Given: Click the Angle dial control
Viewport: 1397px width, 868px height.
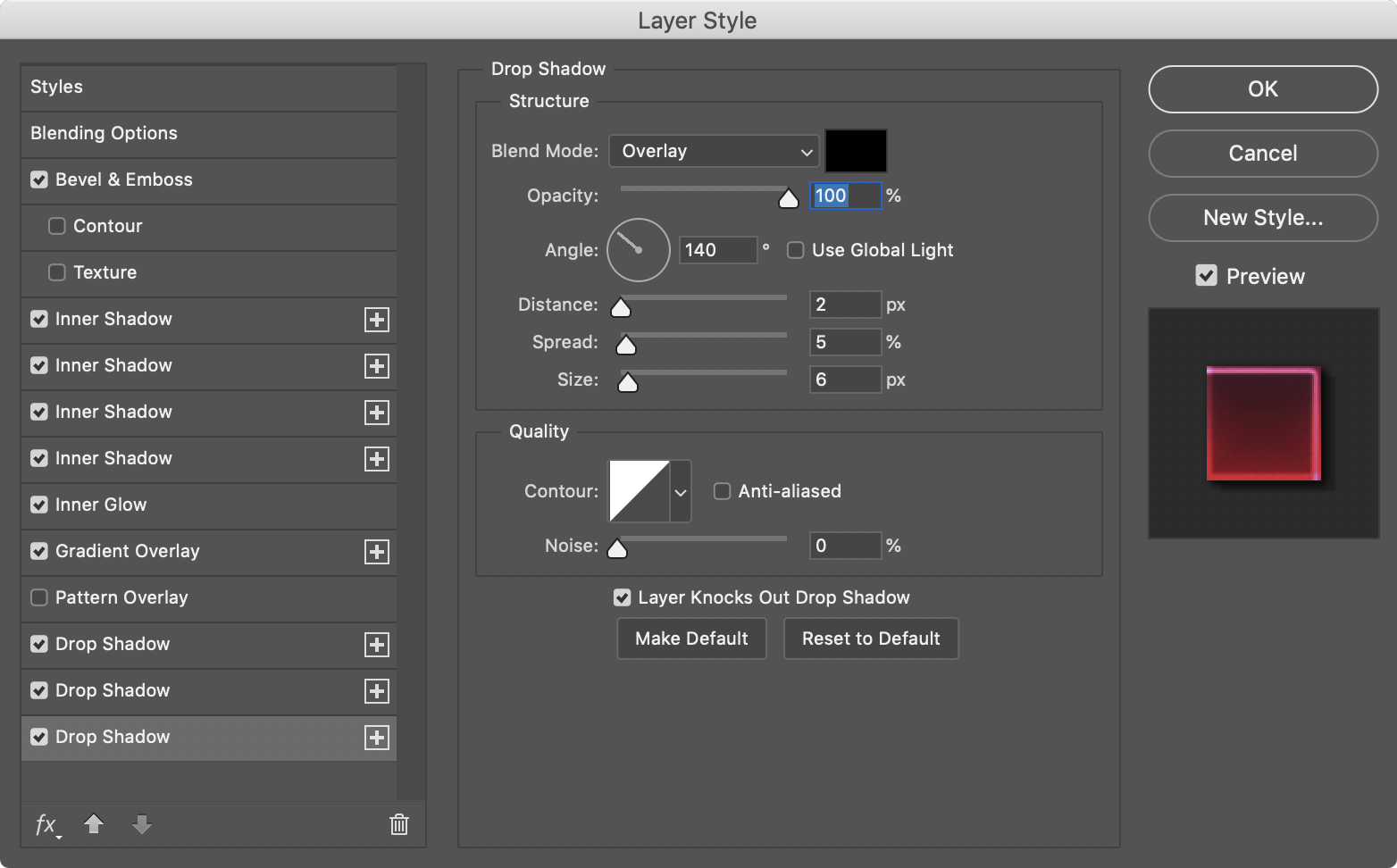Looking at the screenshot, I should pyautogui.click(x=638, y=250).
